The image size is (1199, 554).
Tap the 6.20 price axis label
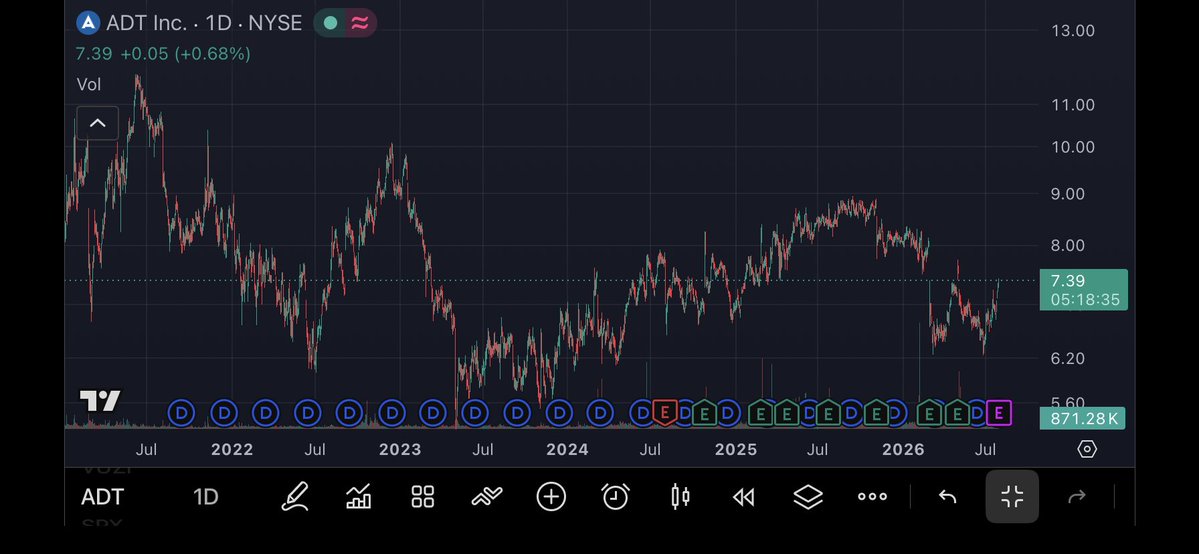click(1068, 359)
